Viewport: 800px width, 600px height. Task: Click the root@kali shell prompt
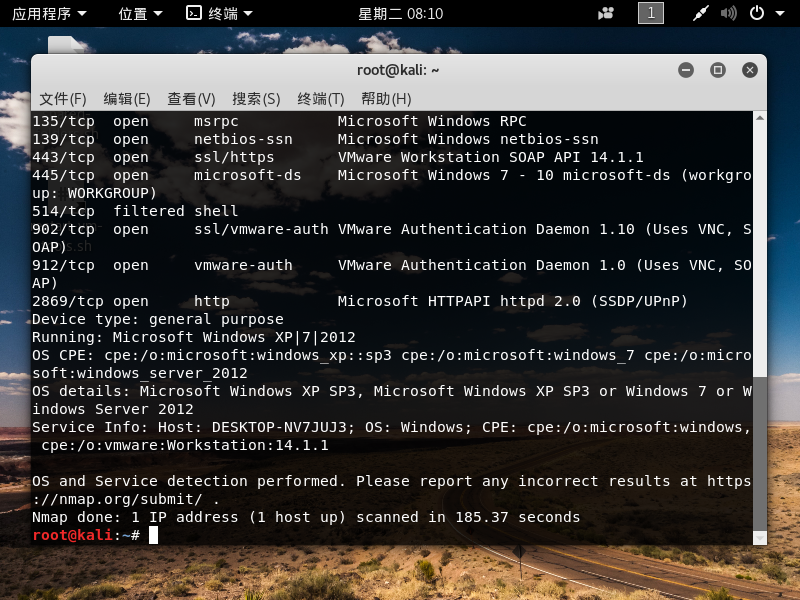(x=86, y=535)
